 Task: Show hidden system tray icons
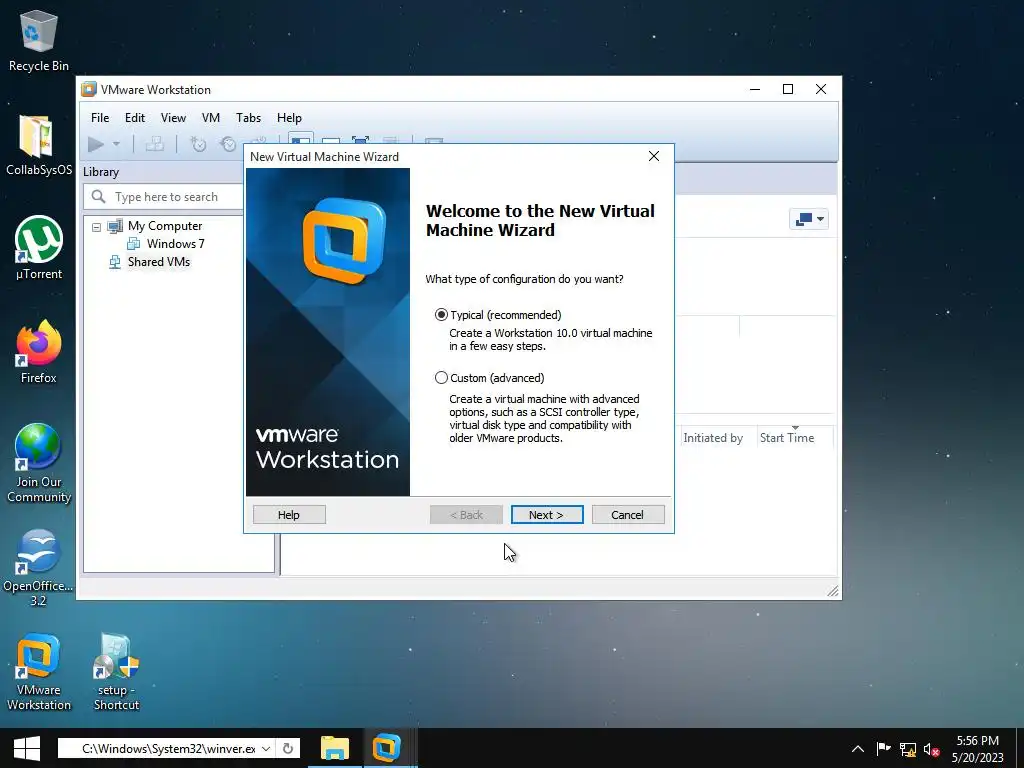[x=858, y=748]
